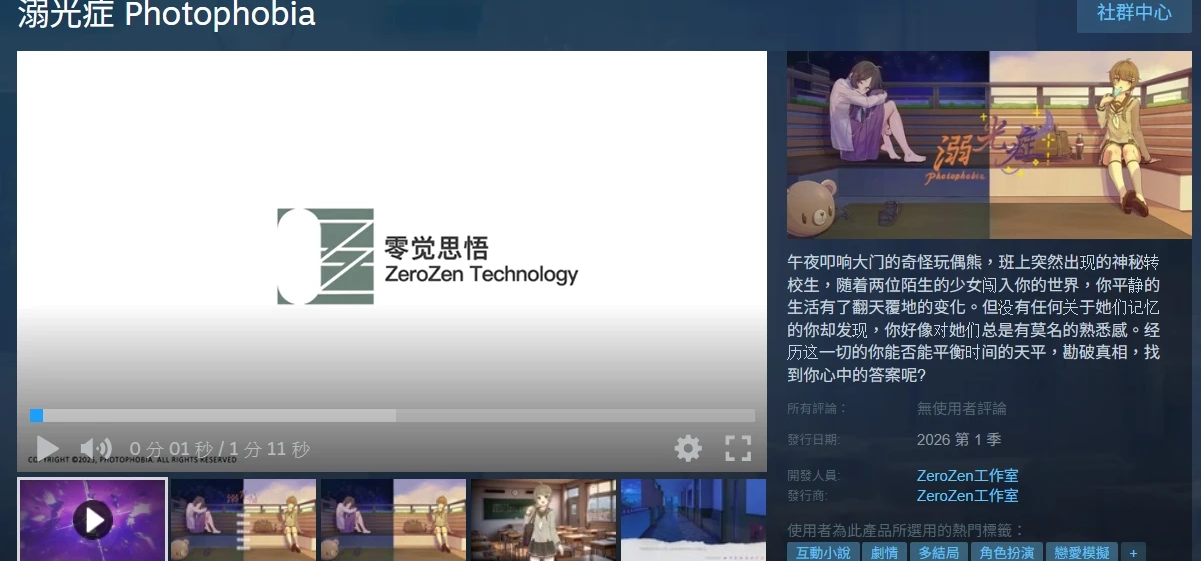Click the 劇情 tag
The image size is (1201, 561).
pyautogui.click(x=885, y=553)
